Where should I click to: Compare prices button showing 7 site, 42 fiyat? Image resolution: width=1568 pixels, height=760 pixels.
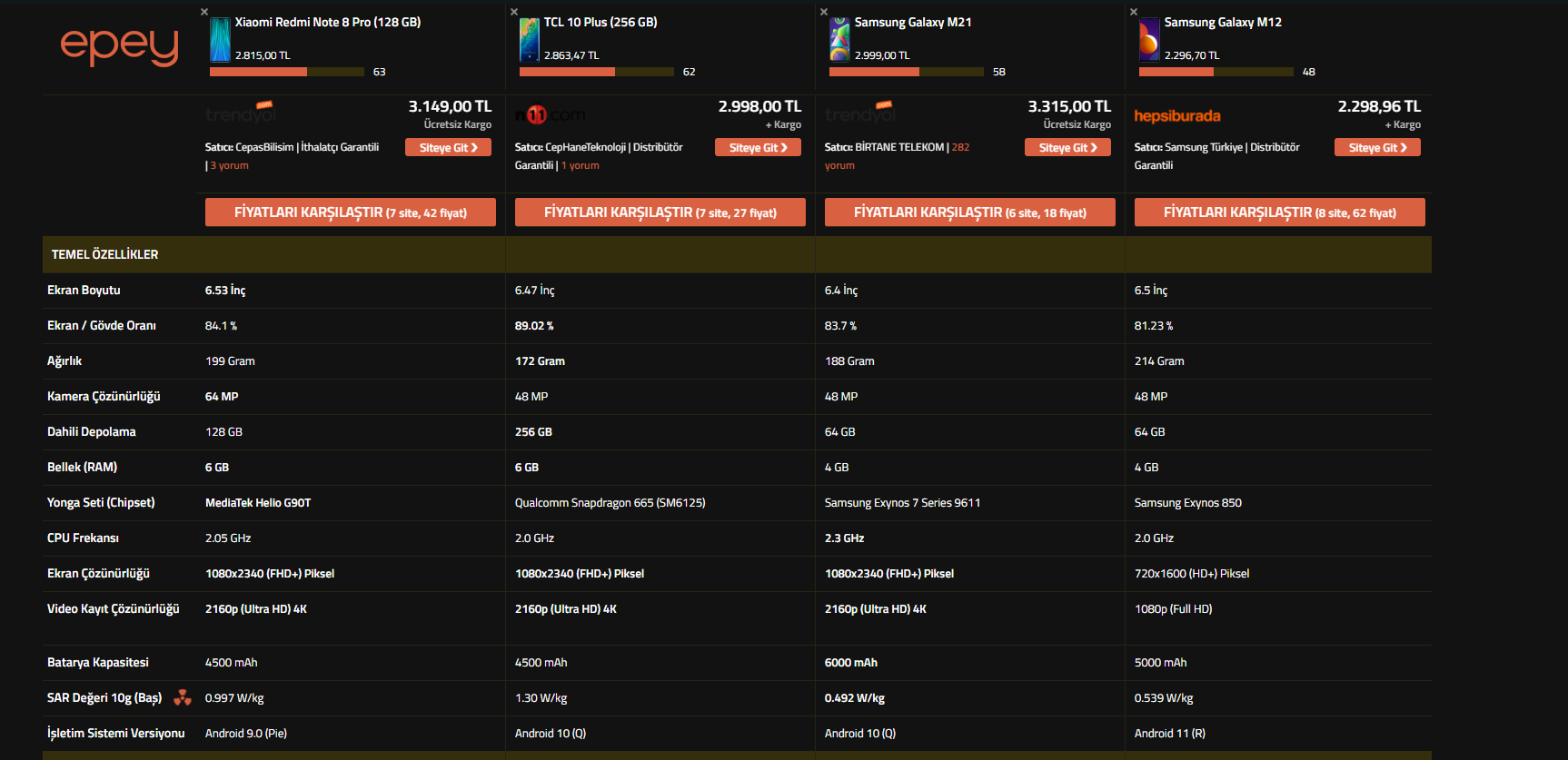[x=351, y=212]
